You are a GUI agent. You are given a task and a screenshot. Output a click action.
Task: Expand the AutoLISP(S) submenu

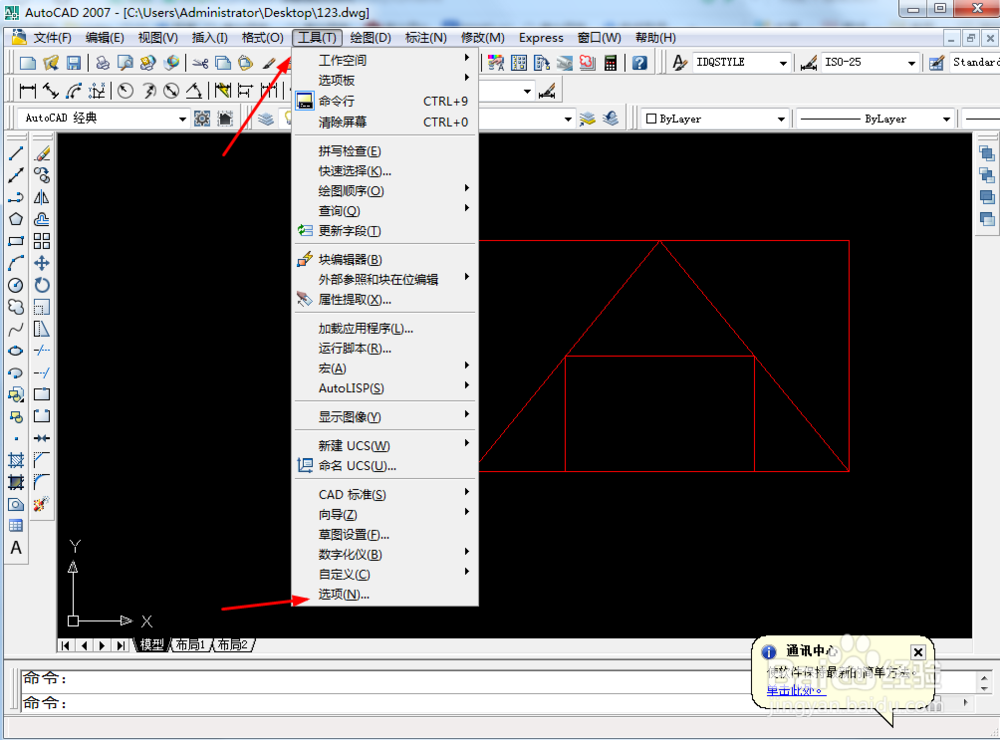click(385, 388)
